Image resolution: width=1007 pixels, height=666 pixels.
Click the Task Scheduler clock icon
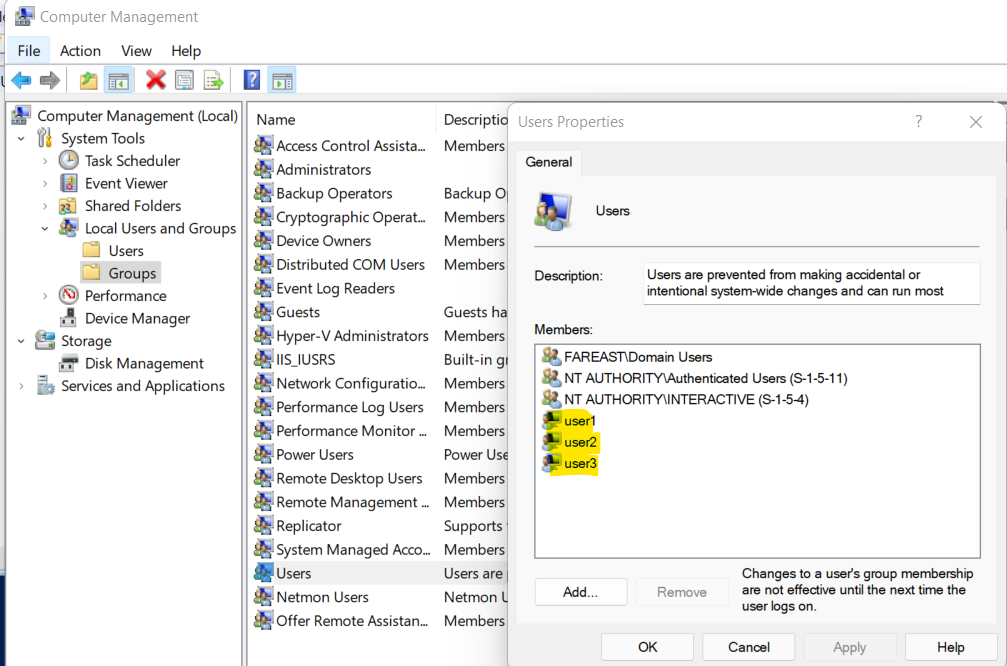click(69, 161)
